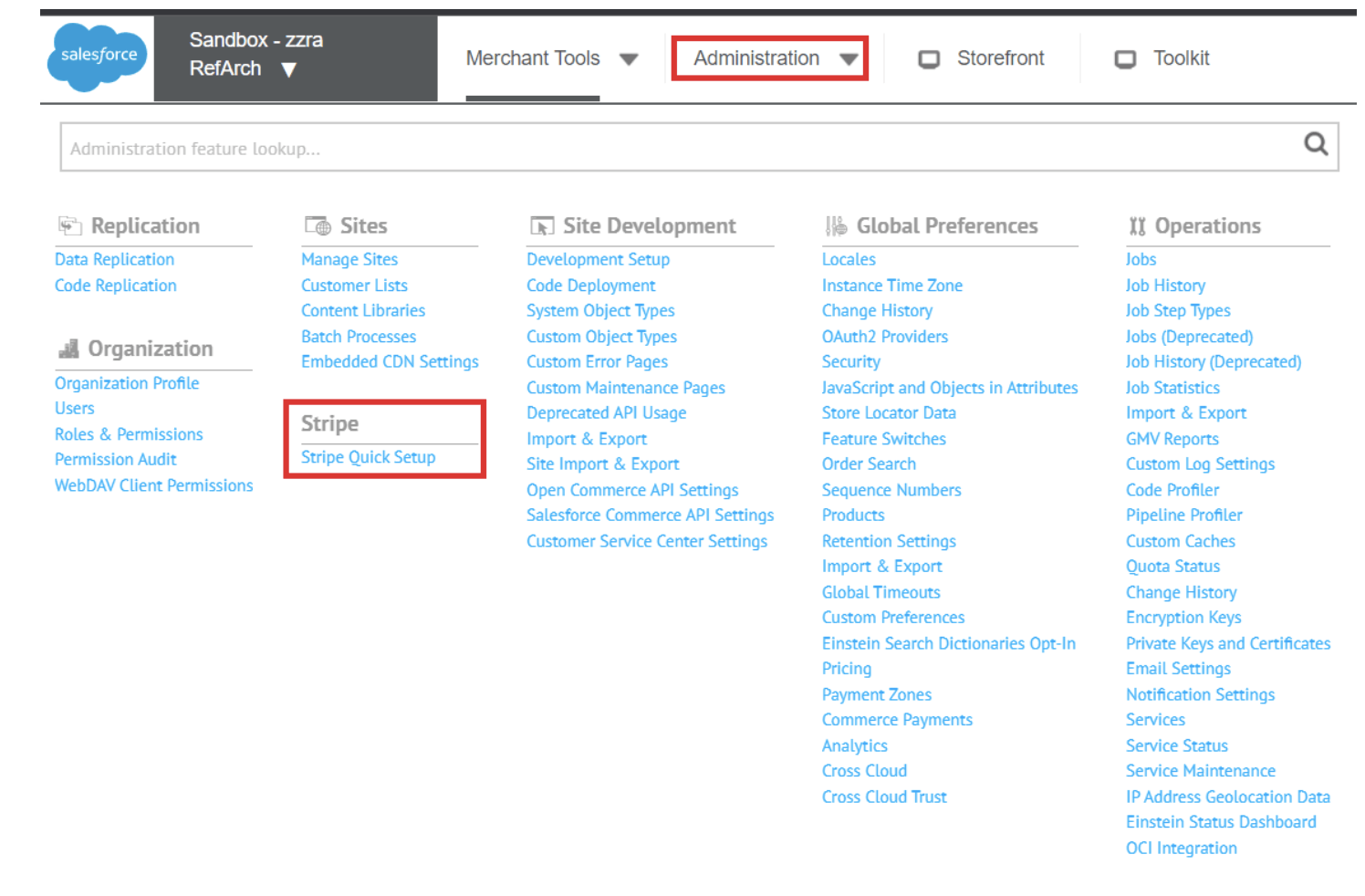This screenshot has width=1365, height=896.
Task: Open Commerce Payments link
Action: pyautogui.click(x=897, y=719)
